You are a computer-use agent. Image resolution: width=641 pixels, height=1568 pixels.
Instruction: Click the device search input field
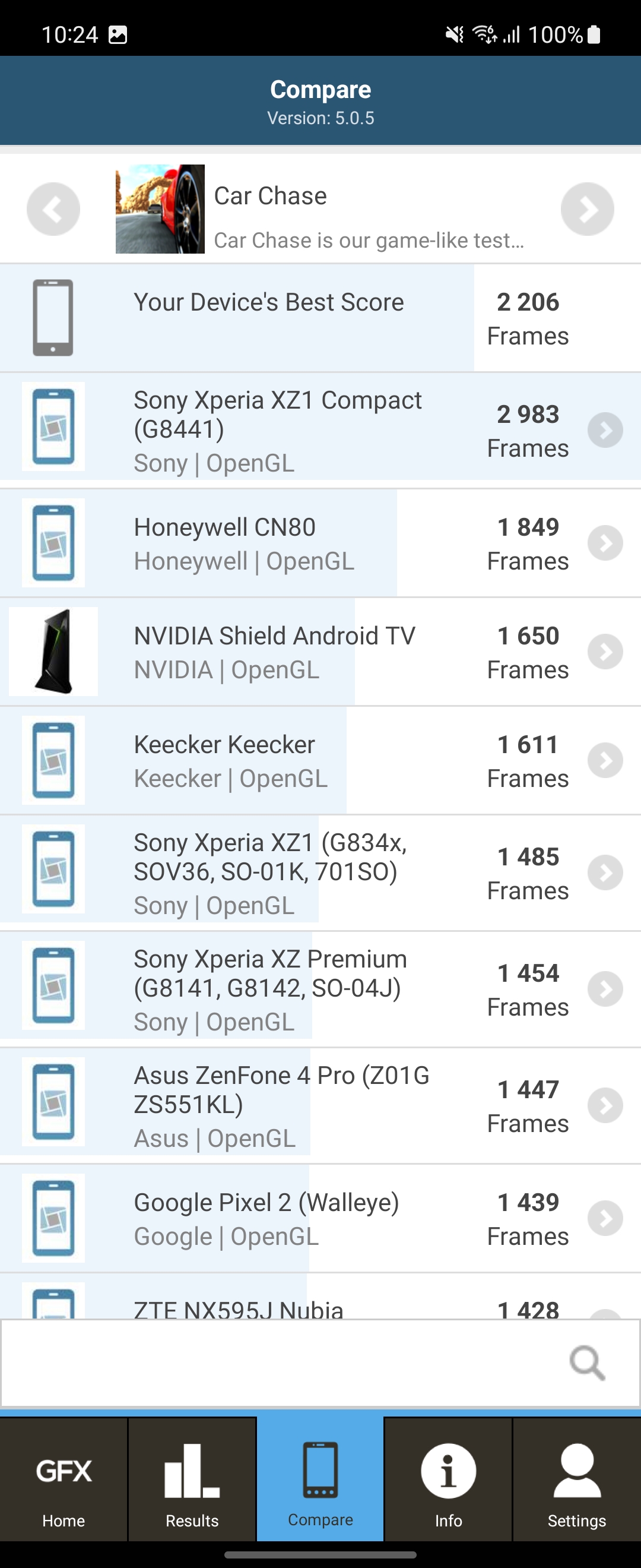[280, 1363]
